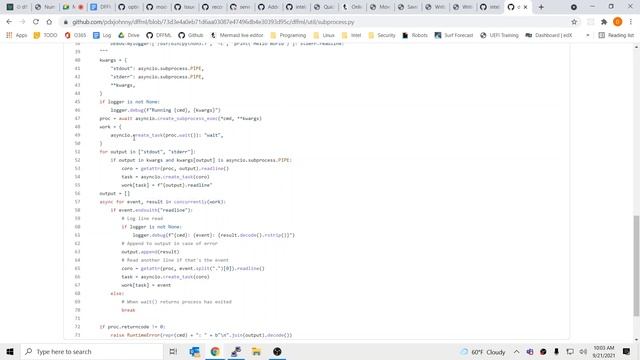
Task: Switch to the 'reco' GitHub tab
Action: pos(212,7)
